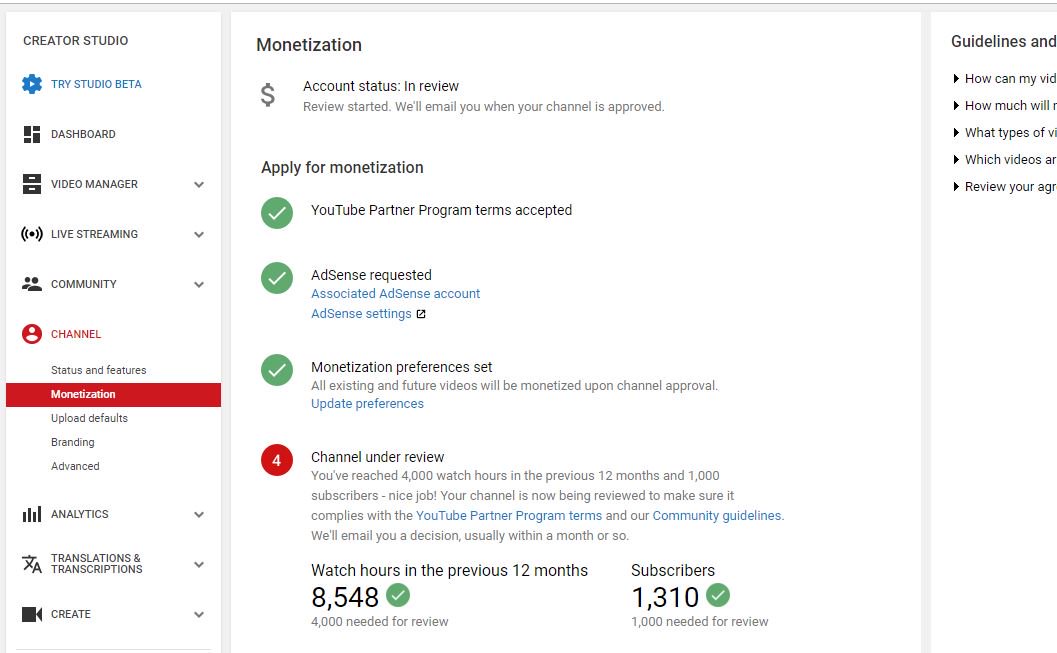Image resolution: width=1057 pixels, height=653 pixels.
Task: Expand the 'Review your agr' question triangle
Action: point(956,187)
